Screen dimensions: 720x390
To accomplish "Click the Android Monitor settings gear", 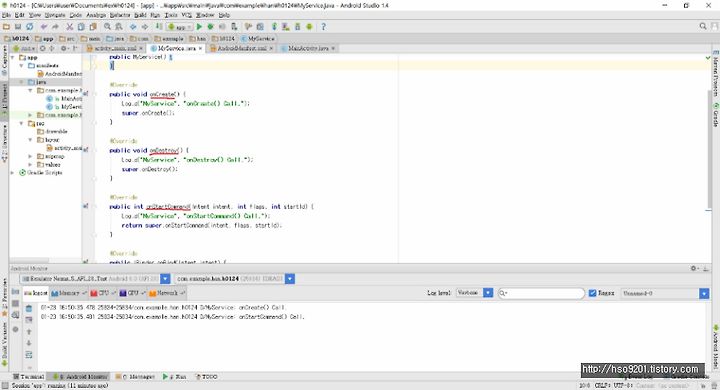I will (x=694, y=268).
